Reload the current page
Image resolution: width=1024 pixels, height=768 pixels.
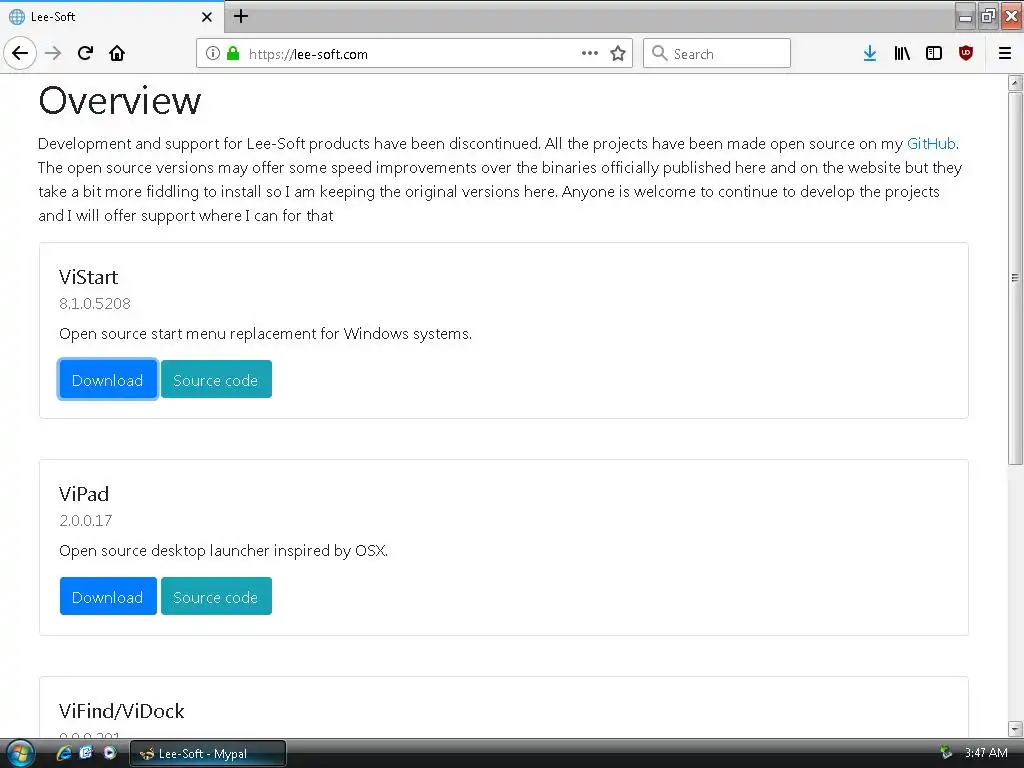coord(85,53)
